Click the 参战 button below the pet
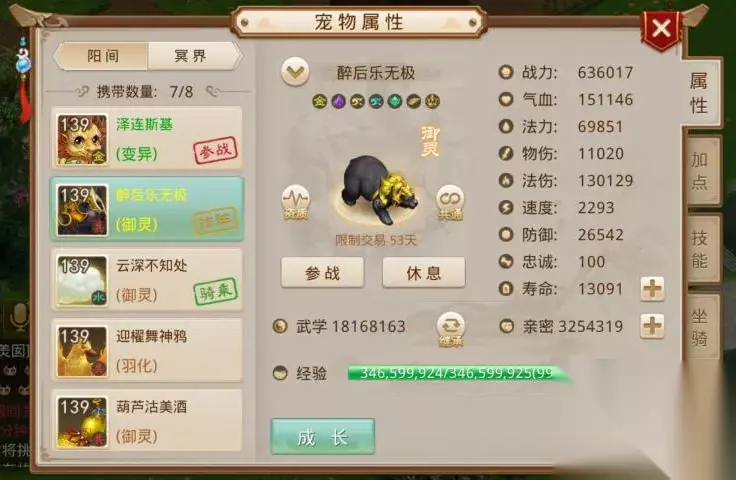 coord(322,273)
